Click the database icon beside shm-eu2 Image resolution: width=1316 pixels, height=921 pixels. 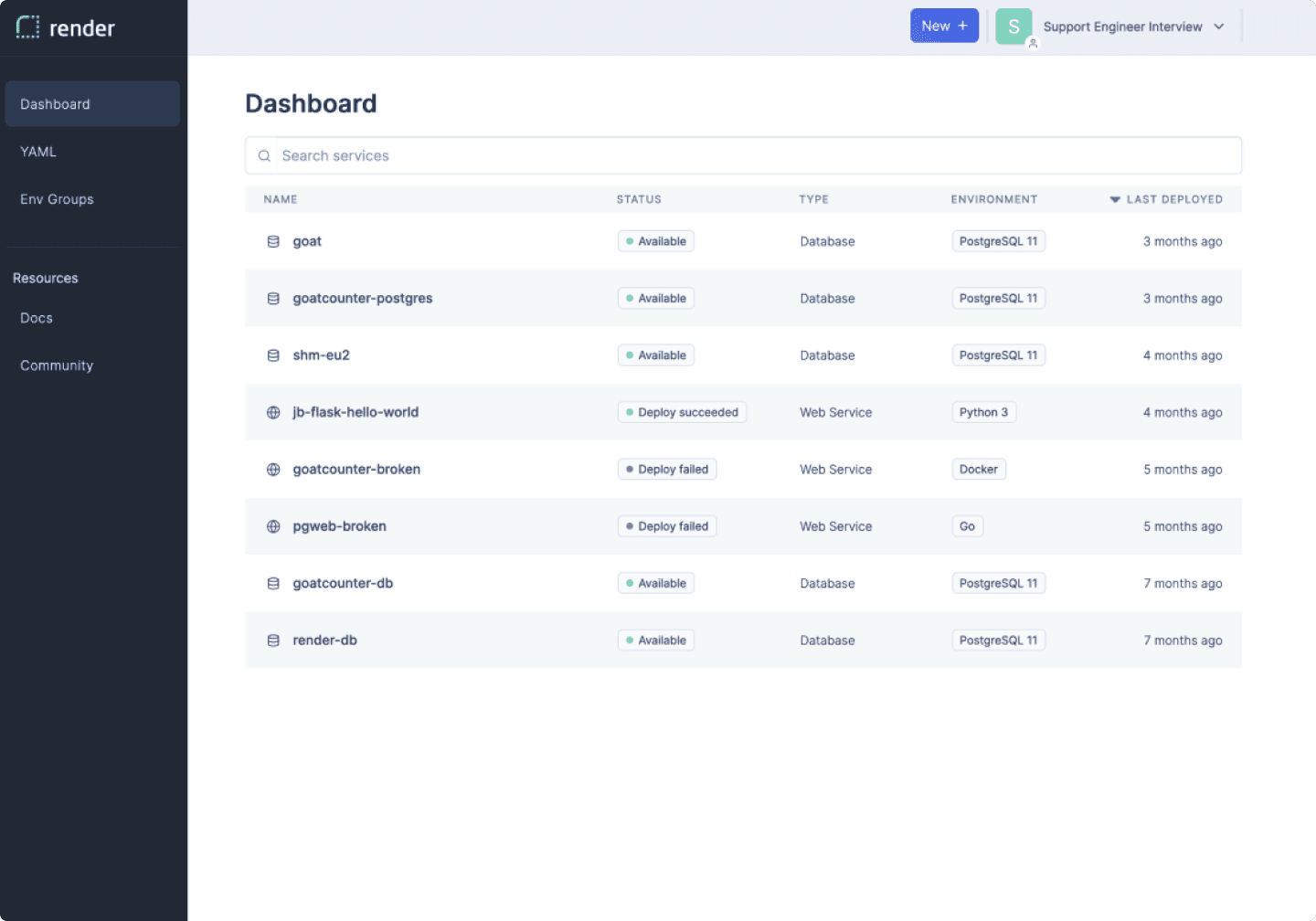pyautogui.click(x=273, y=355)
